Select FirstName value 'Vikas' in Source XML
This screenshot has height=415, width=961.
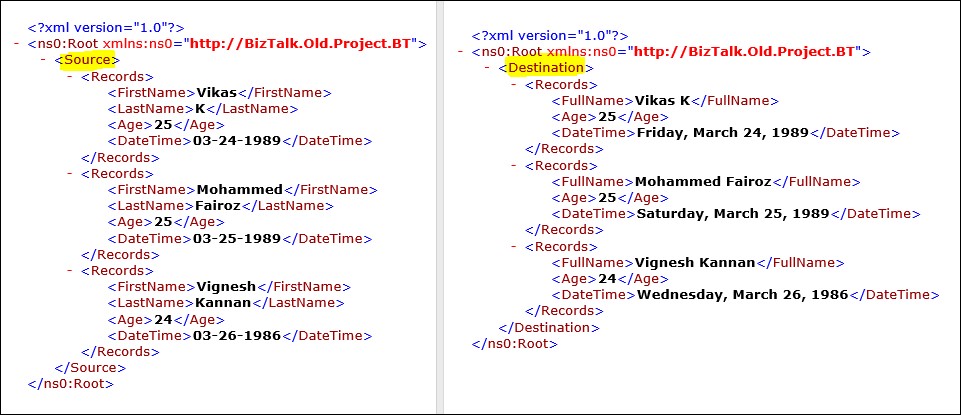(216, 93)
